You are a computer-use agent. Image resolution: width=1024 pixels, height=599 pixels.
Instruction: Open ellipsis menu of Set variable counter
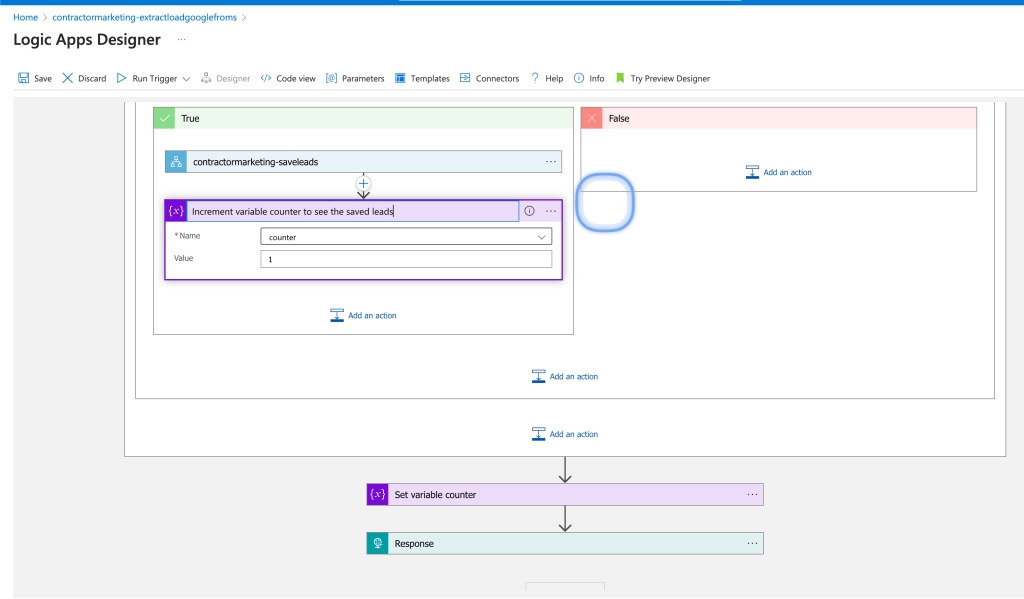pos(752,494)
